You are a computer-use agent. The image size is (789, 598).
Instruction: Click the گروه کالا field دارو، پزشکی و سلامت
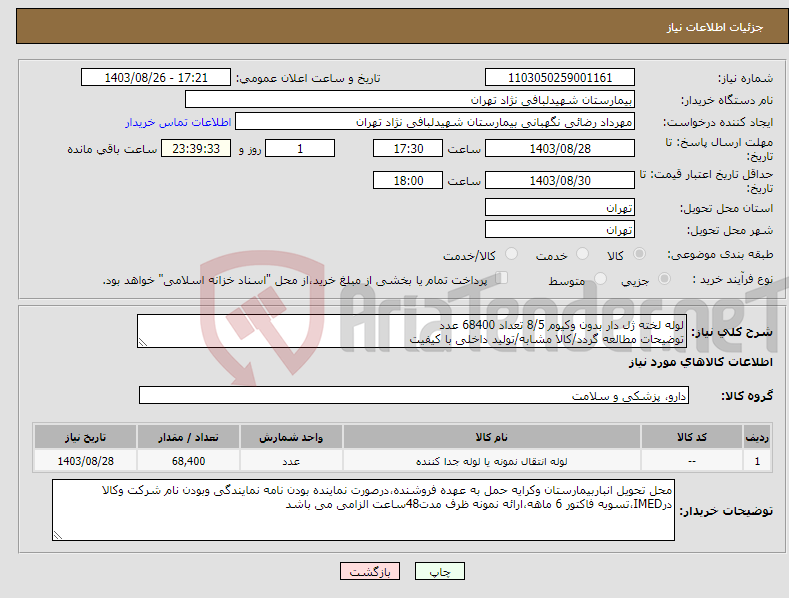(x=414, y=396)
